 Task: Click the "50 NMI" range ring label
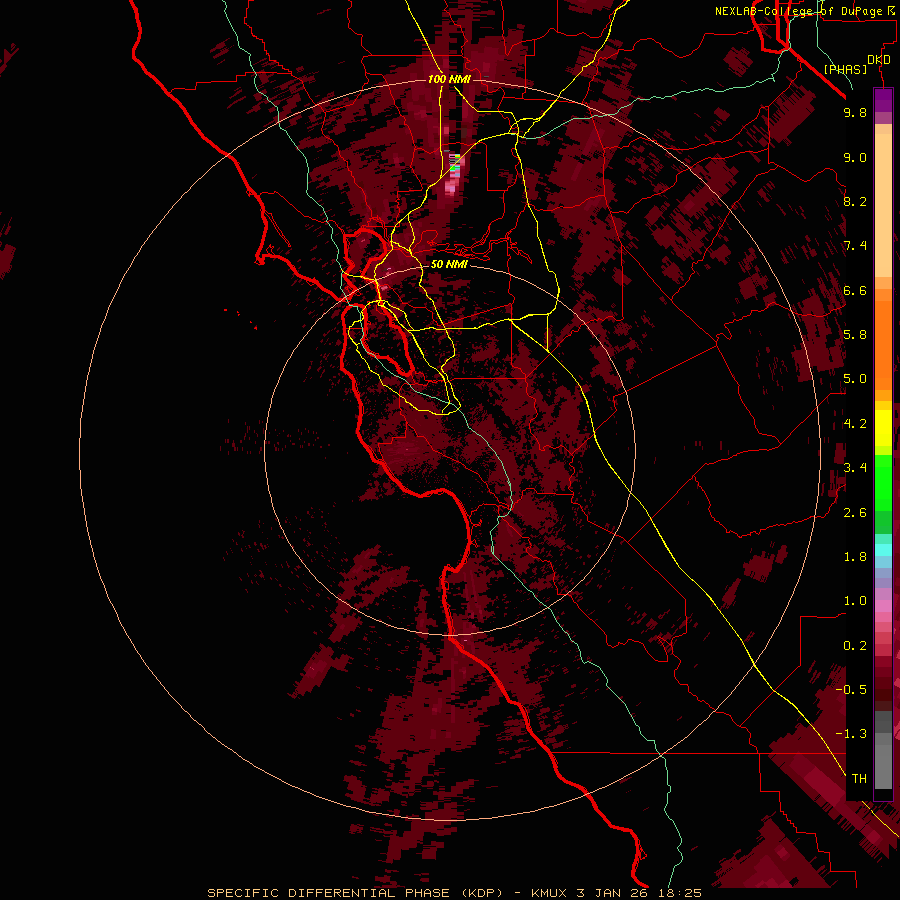click(x=449, y=264)
